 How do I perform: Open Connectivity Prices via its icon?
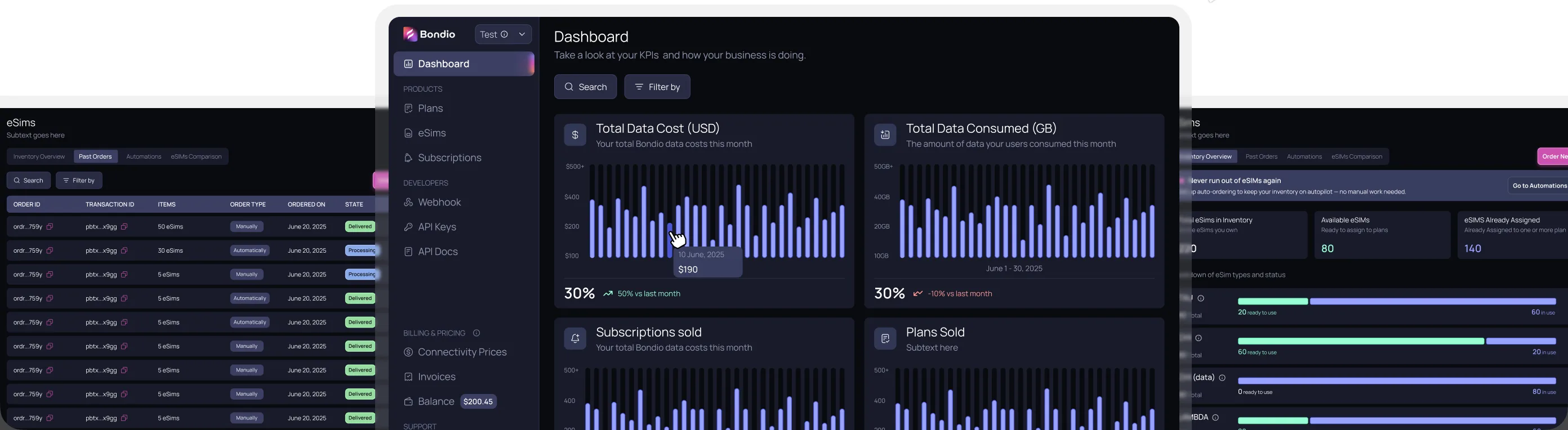tap(408, 352)
